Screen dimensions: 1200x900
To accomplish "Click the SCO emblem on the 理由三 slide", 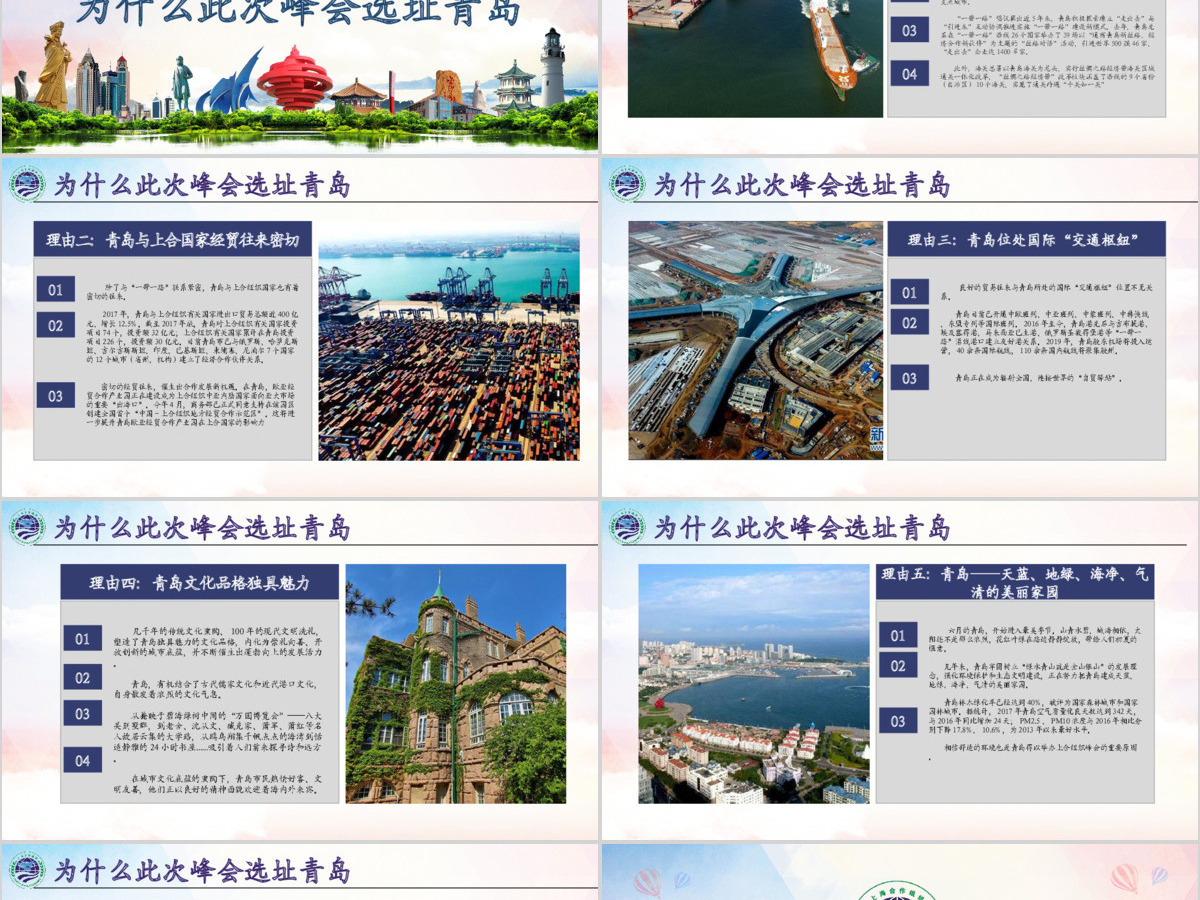I will 627,185.
